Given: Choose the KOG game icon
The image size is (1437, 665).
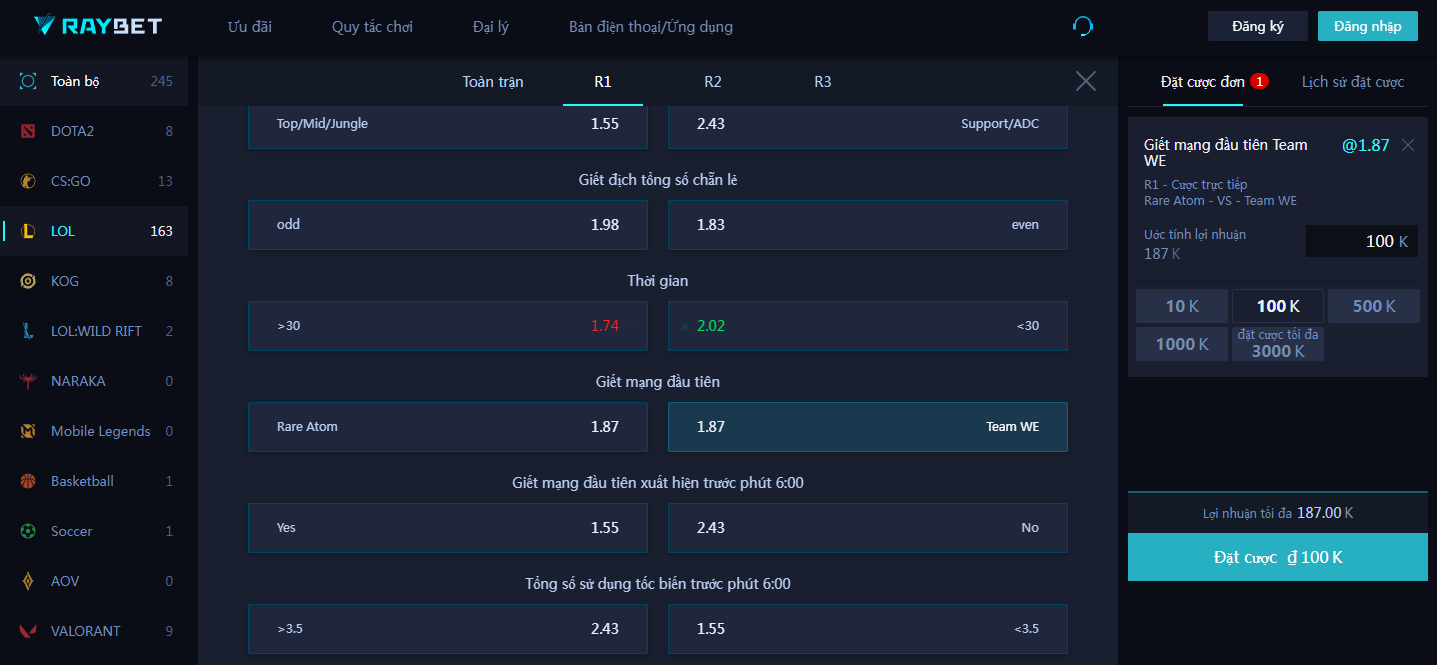Looking at the screenshot, I should [28, 281].
